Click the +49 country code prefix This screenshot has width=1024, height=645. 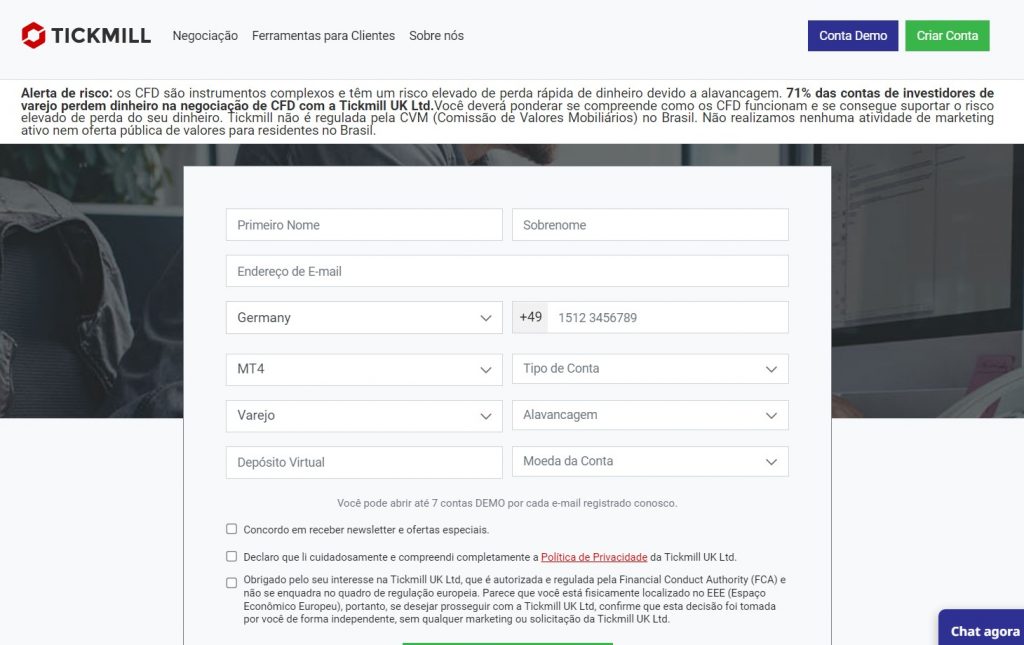[x=530, y=317]
